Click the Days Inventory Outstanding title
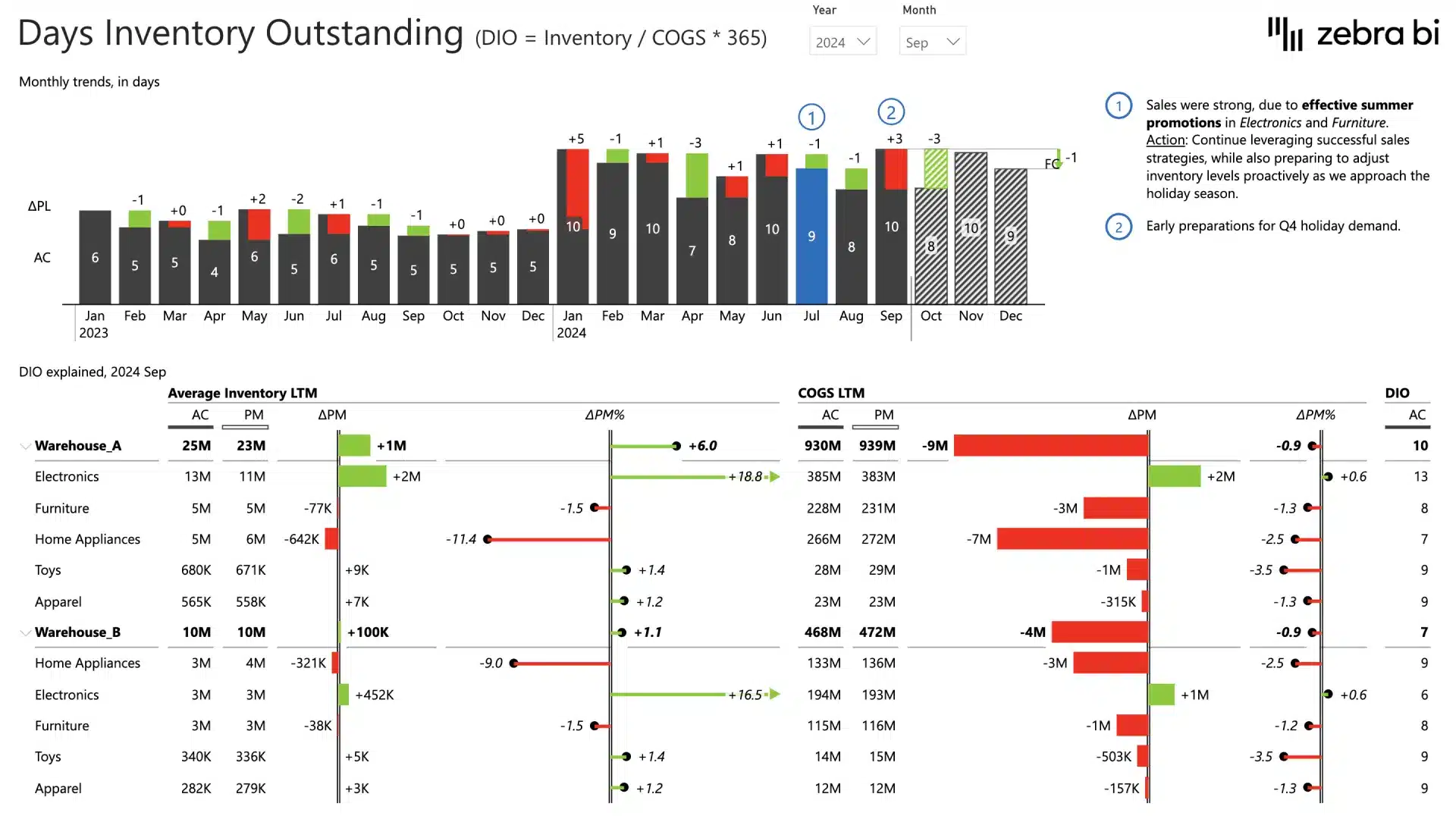 (240, 33)
